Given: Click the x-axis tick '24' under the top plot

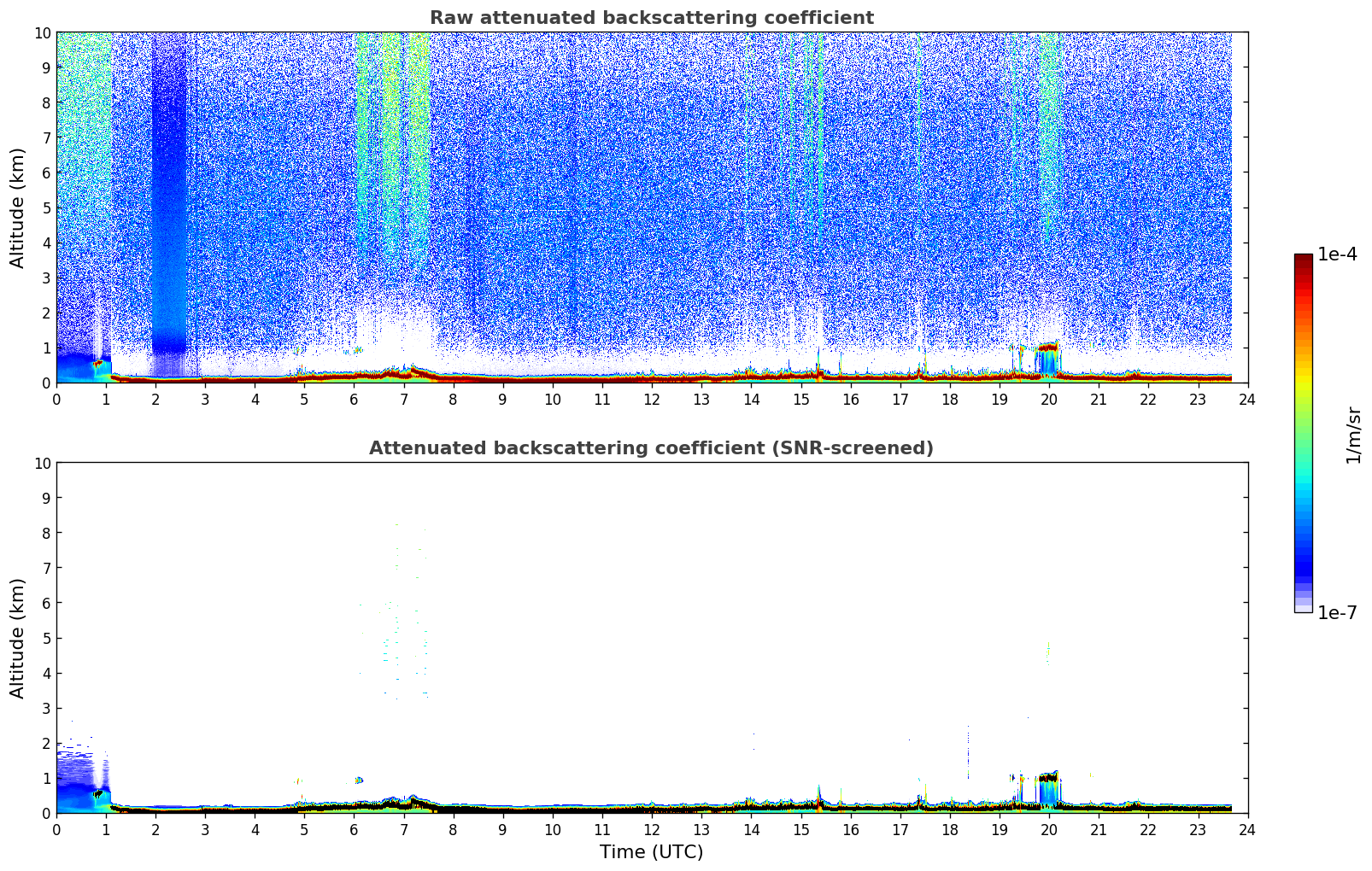Looking at the screenshot, I should [1247, 399].
